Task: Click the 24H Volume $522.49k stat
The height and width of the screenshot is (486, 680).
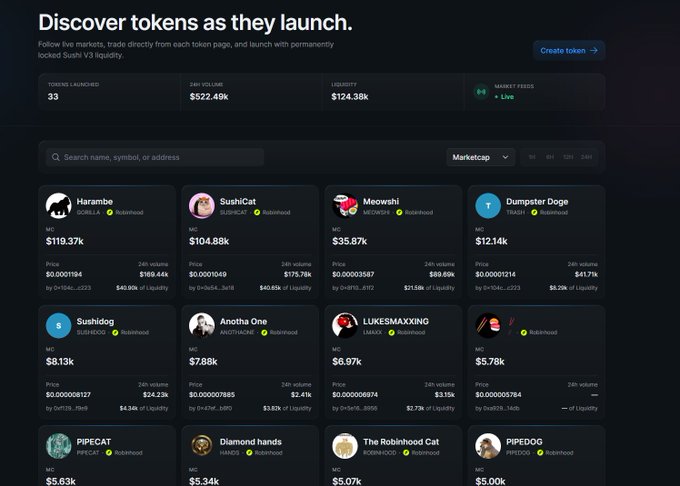Action: [x=251, y=91]
